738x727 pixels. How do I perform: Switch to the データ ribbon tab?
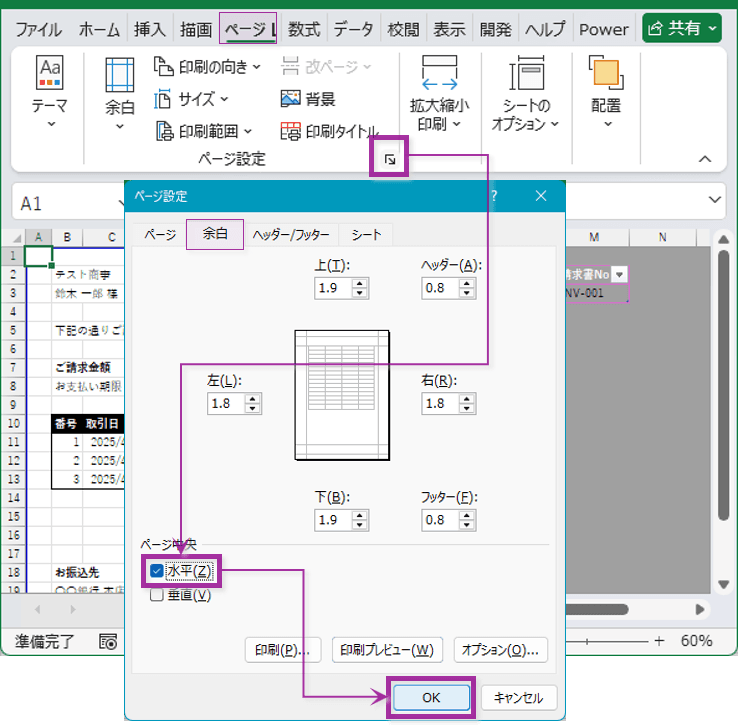(353, 30)
